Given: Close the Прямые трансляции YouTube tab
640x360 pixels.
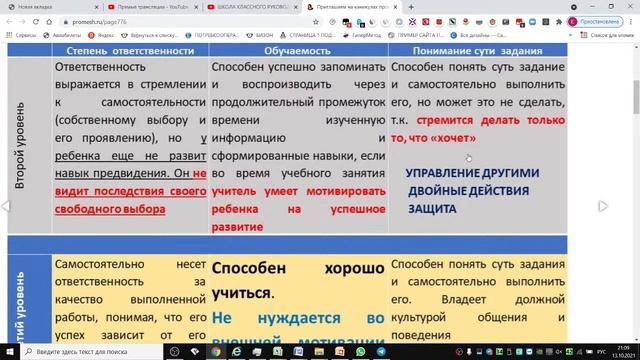Looking at the screenshot, I should click(x=196, y=7).
